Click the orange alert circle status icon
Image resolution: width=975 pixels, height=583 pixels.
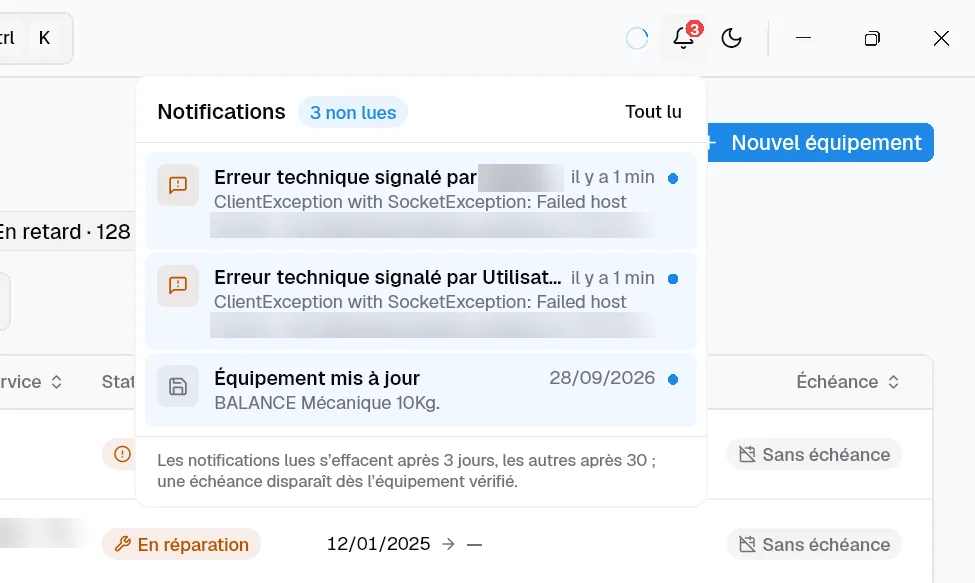pos(122,454)
